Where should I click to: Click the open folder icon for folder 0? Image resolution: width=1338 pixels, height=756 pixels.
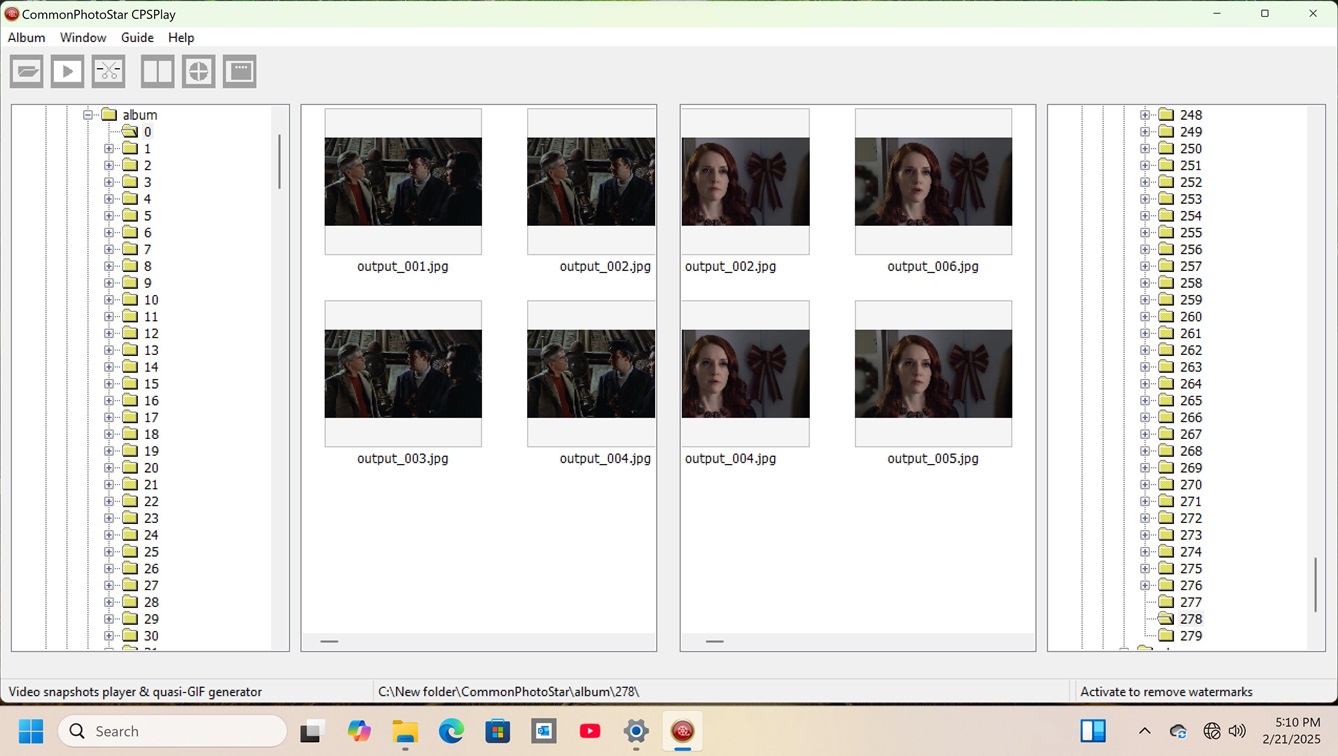coord(130,132)
